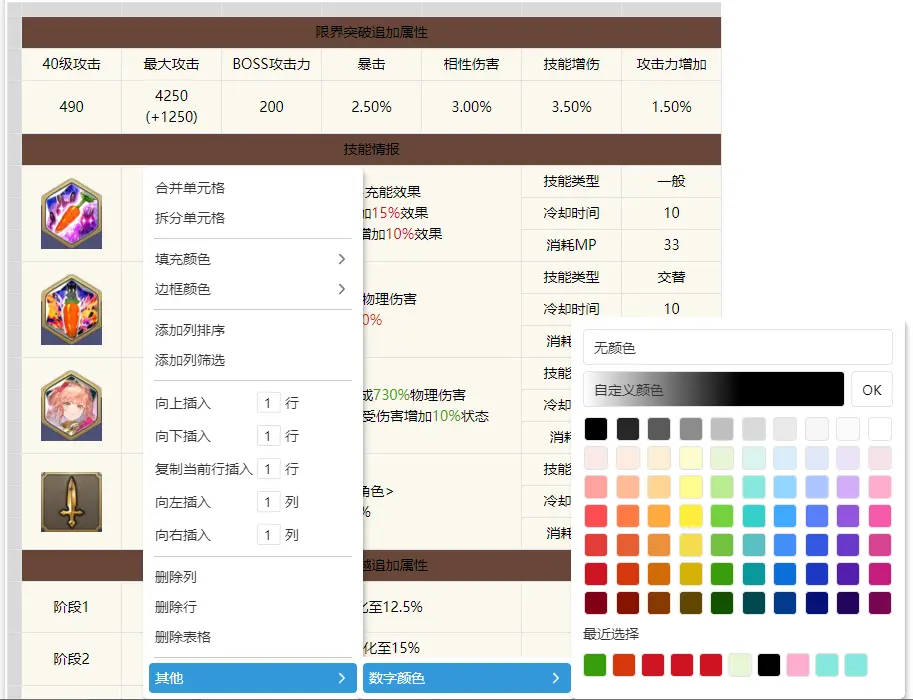Click the pink-haired character skill icon

(x=71, y=405)
